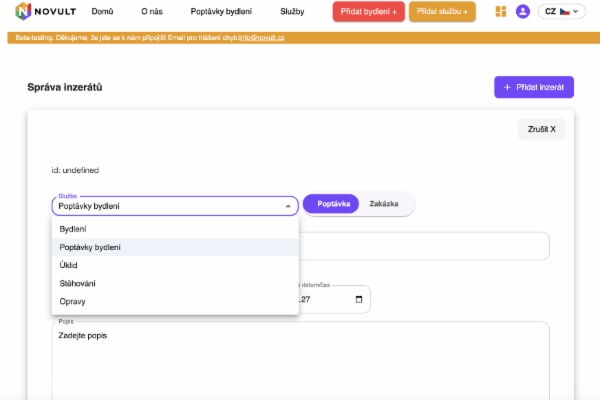
Task: Click the calendar icon in date field
Action: tap(359, 298)
